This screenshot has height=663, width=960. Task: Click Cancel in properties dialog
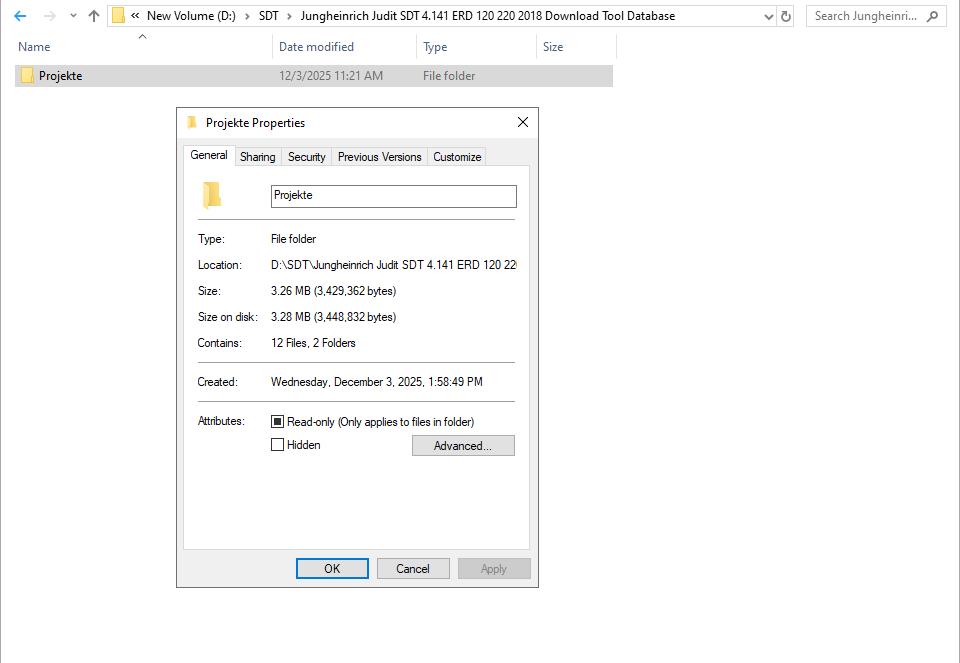413,569
